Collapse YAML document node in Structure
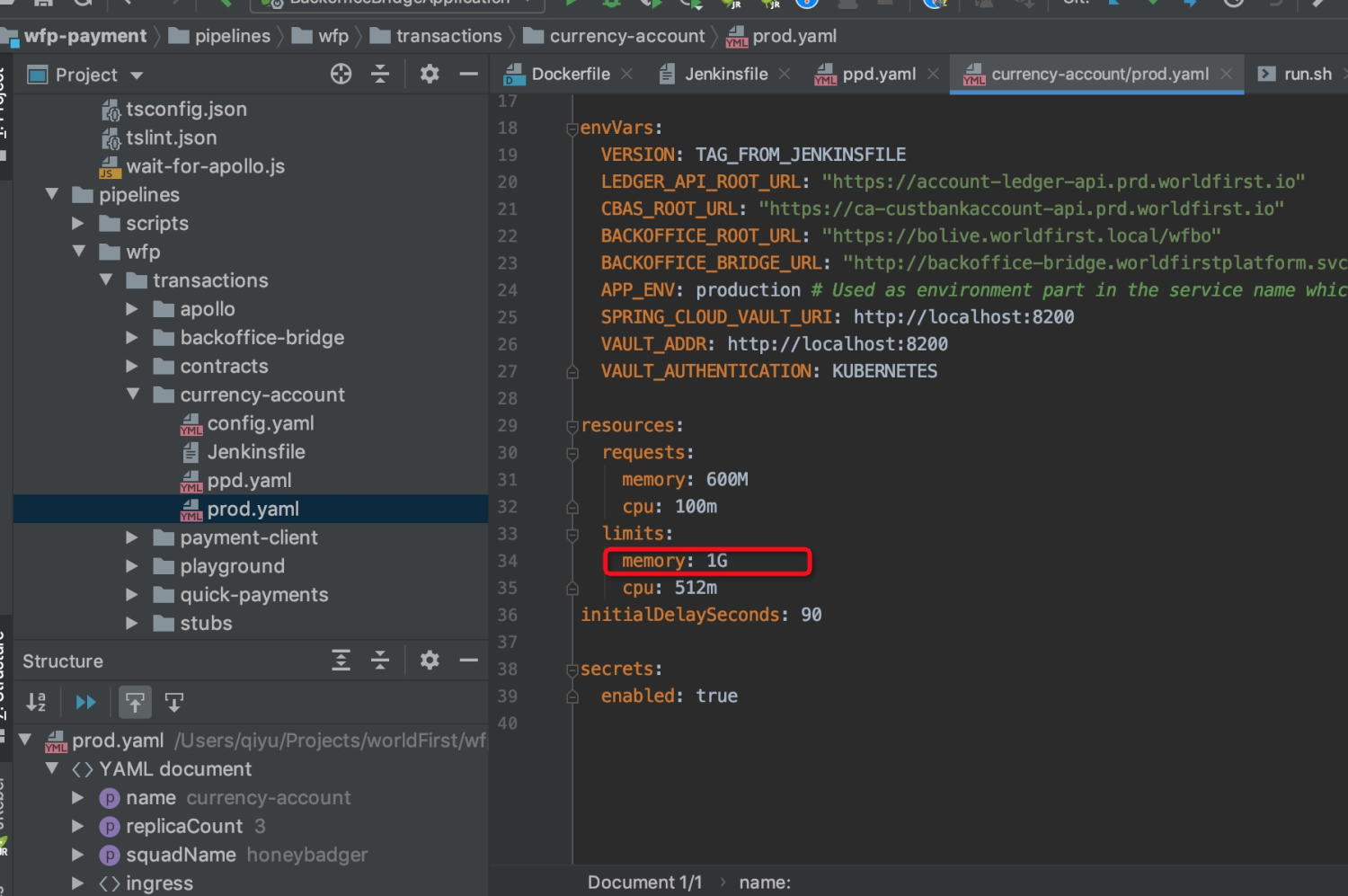 pyautogui.click(x=52, y=768)
